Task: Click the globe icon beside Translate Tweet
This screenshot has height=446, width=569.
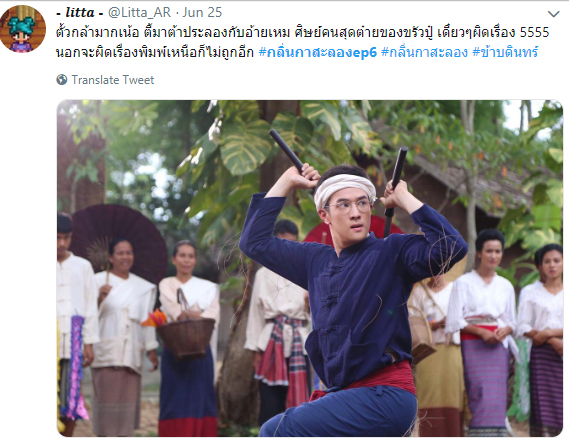Action: click(x=62, y=79)
